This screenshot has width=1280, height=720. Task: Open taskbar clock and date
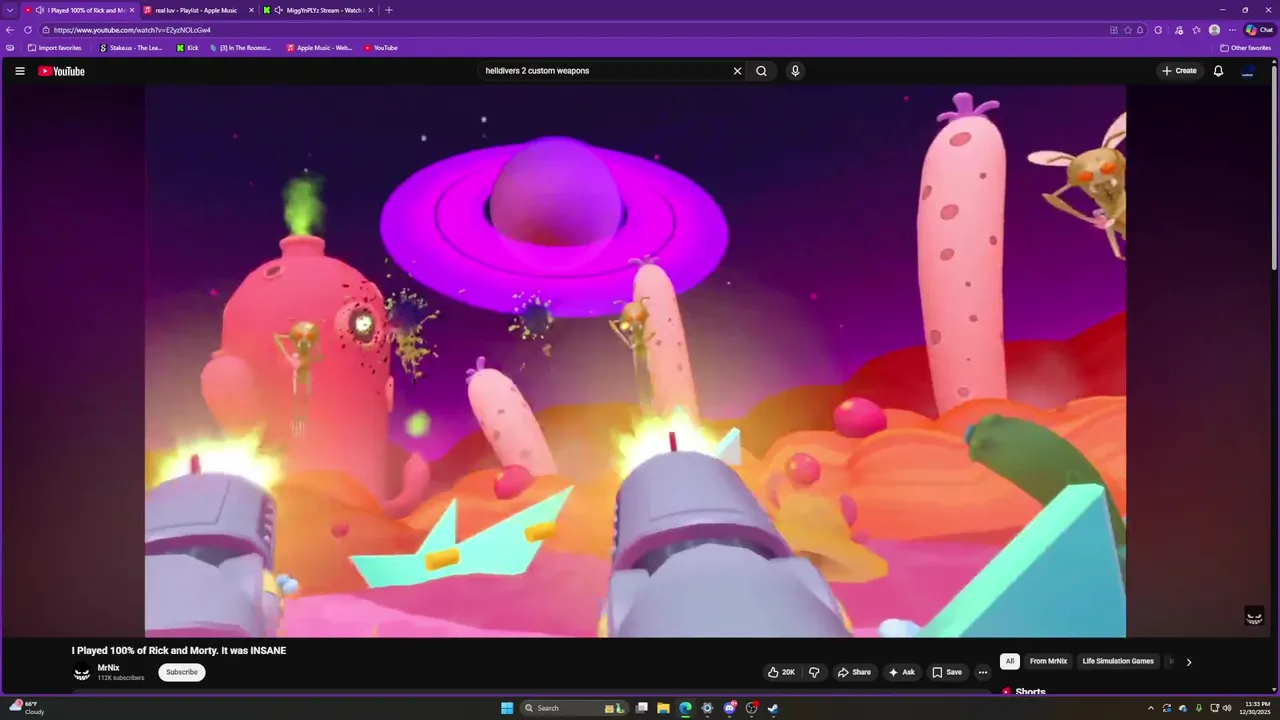(1257, 708)
